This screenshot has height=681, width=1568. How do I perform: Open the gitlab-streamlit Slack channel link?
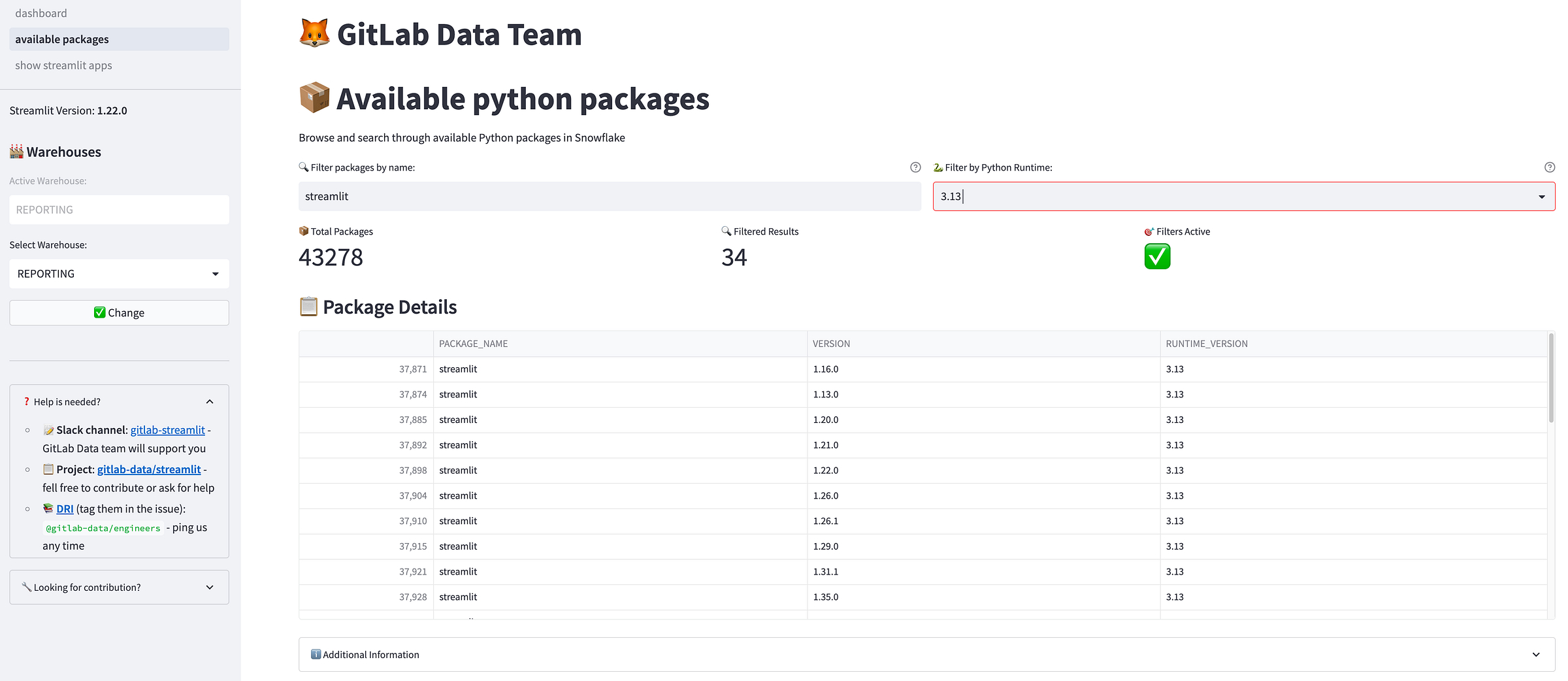[x=167, y=430]
